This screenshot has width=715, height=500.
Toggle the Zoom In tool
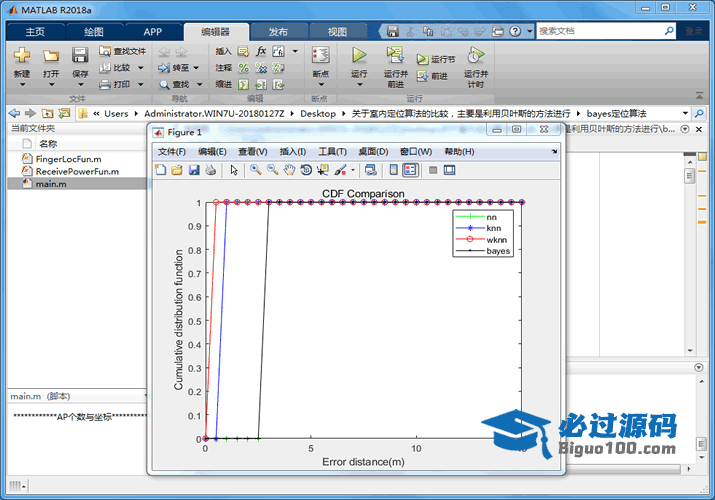click(255, 170)
